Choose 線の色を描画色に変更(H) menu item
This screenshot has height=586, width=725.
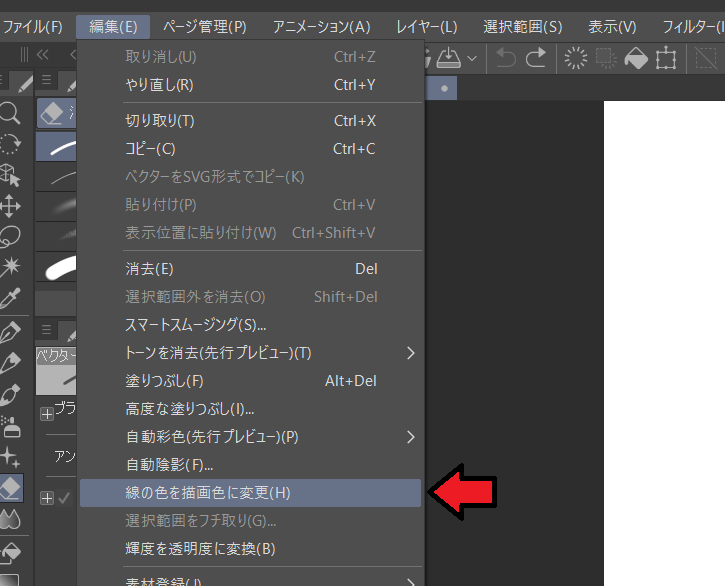click(250, 493)
